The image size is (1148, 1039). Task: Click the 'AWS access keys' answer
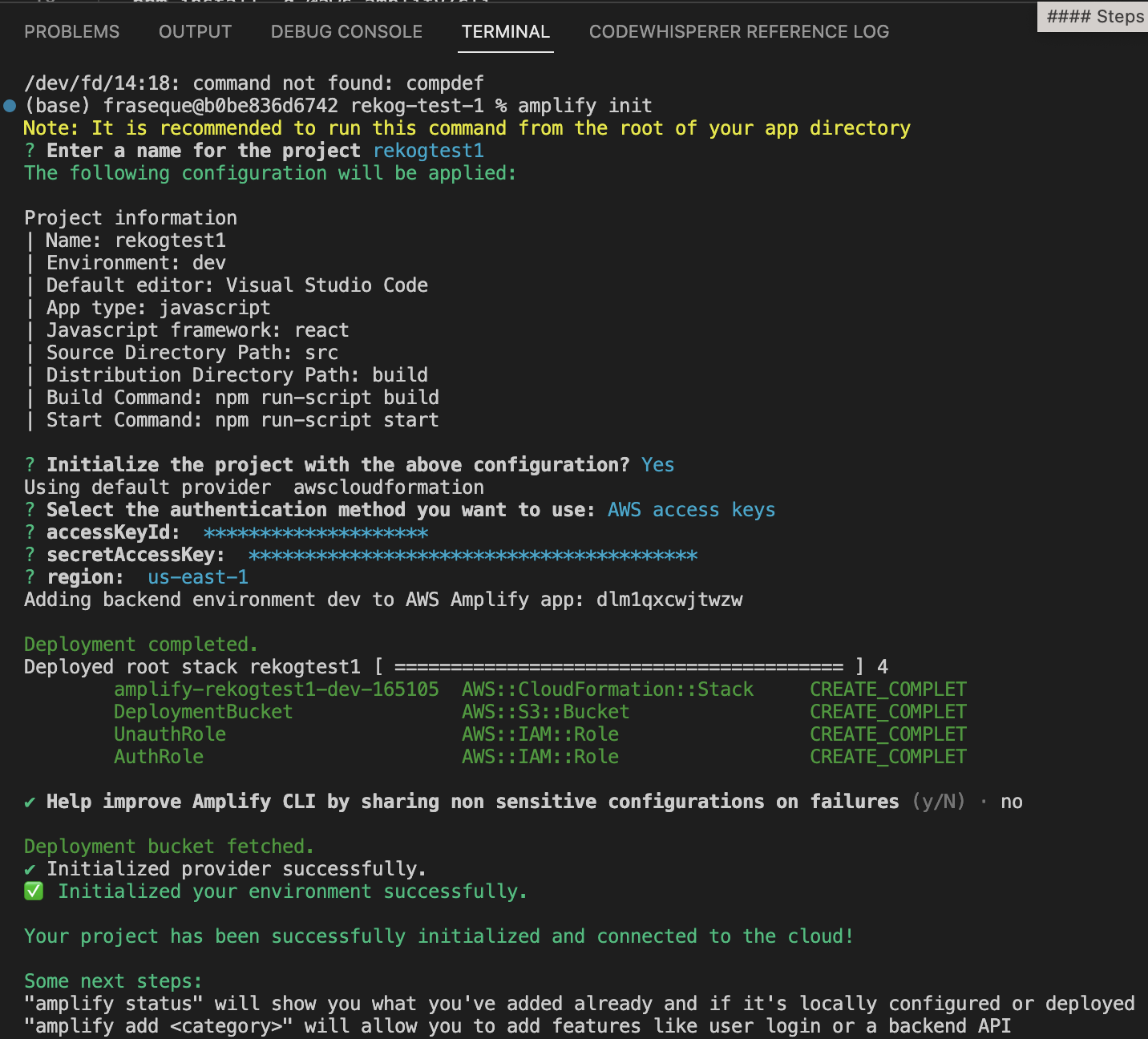tap(691, 510)
